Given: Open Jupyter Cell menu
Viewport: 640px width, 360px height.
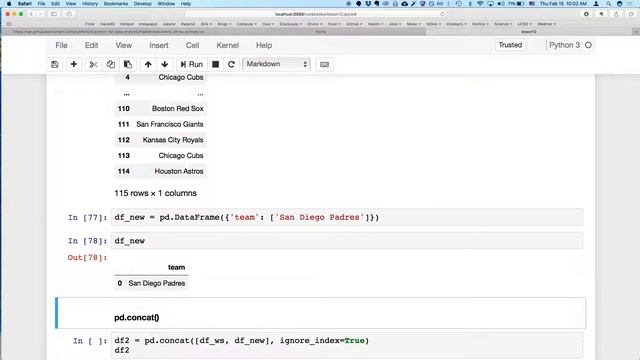Looking at the screenshot, I should (x=193, y=45).
